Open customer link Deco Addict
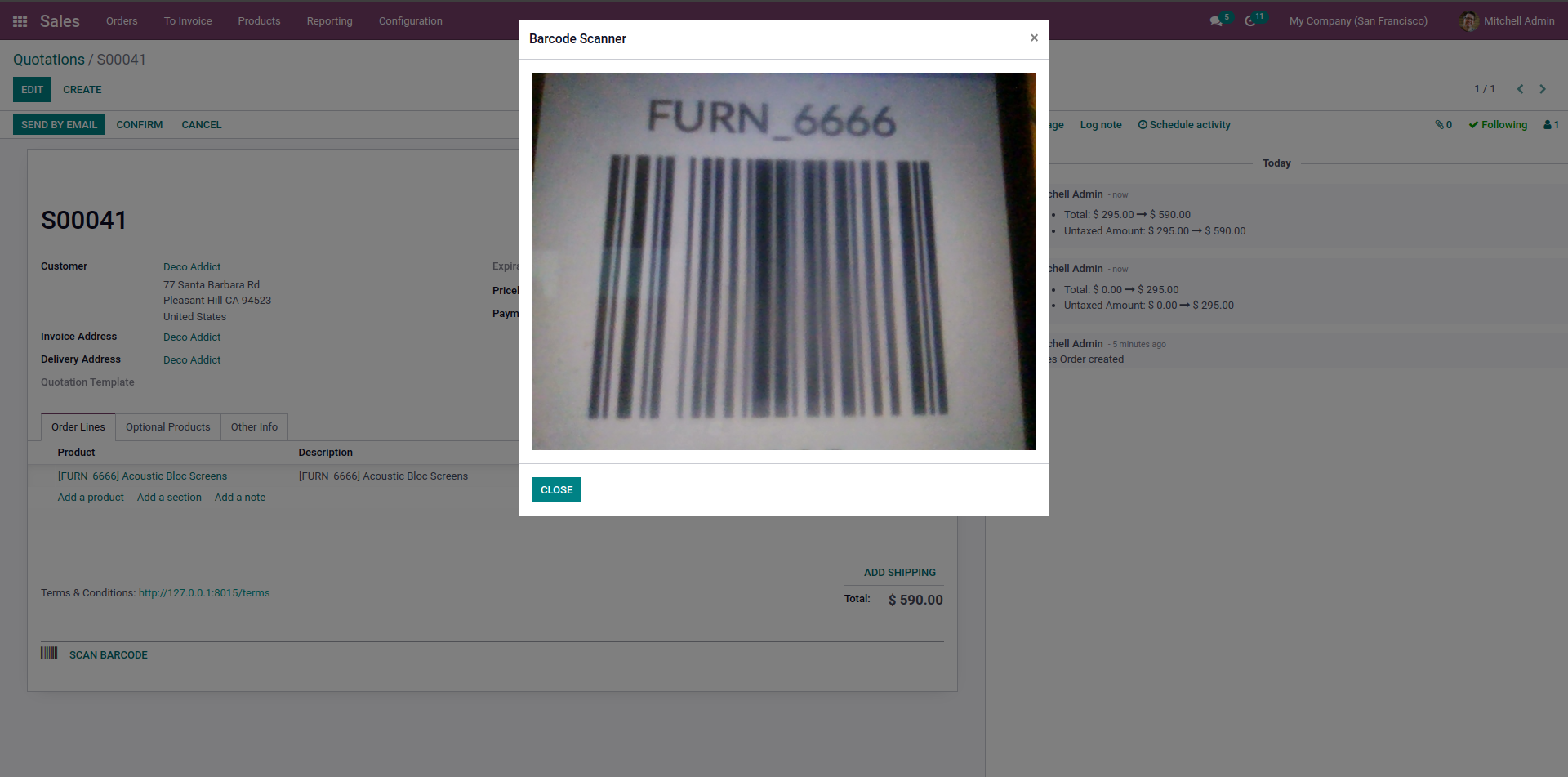The width and height of the screenshot is (1568, 777). click(192, 267)
